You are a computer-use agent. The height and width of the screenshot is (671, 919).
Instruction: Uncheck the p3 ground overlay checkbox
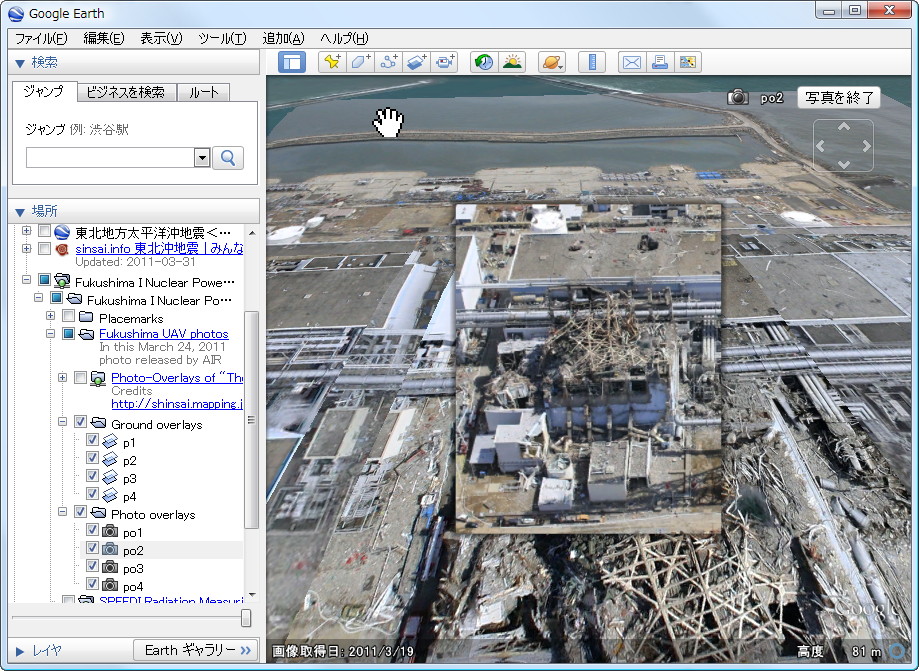pos(93,478)
